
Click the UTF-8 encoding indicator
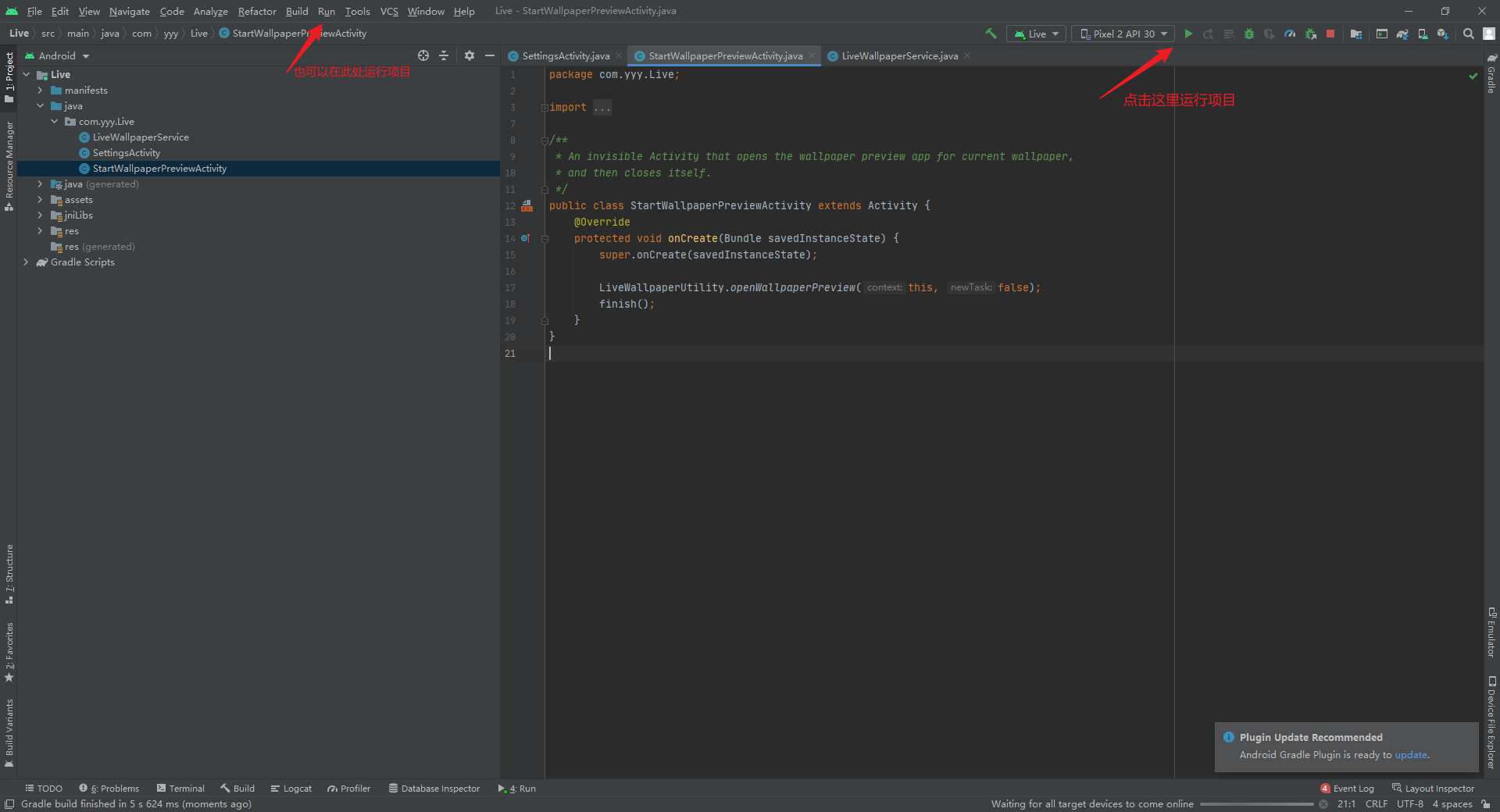pyautogui.click(x=1409, y=804)
